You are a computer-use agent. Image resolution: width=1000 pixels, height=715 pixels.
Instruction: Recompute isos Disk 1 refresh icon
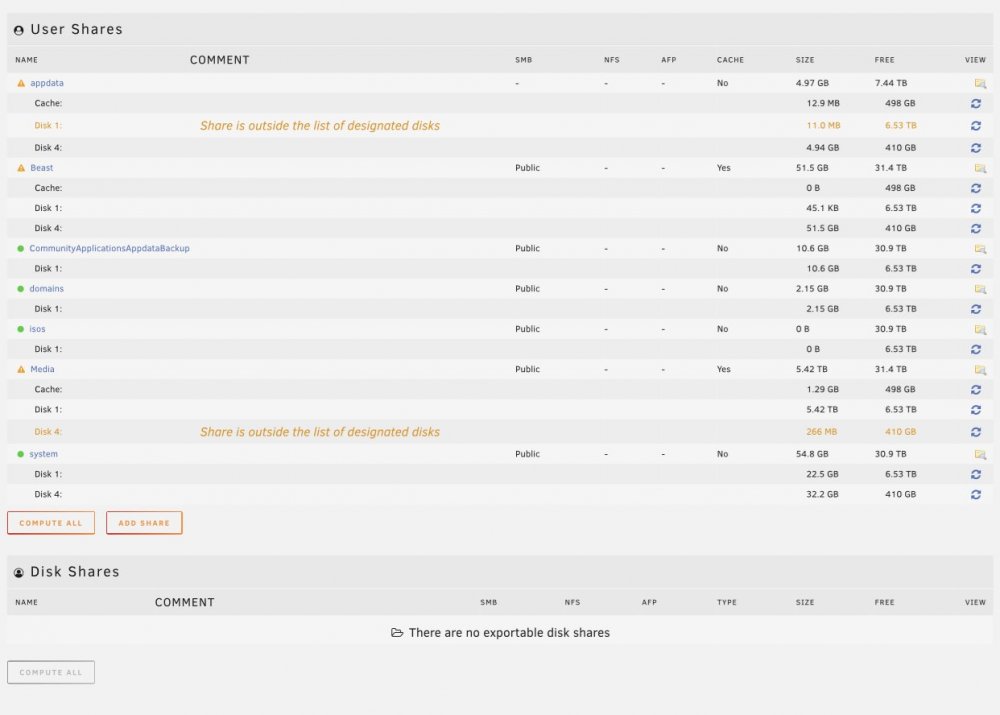(x=976, y=350)
